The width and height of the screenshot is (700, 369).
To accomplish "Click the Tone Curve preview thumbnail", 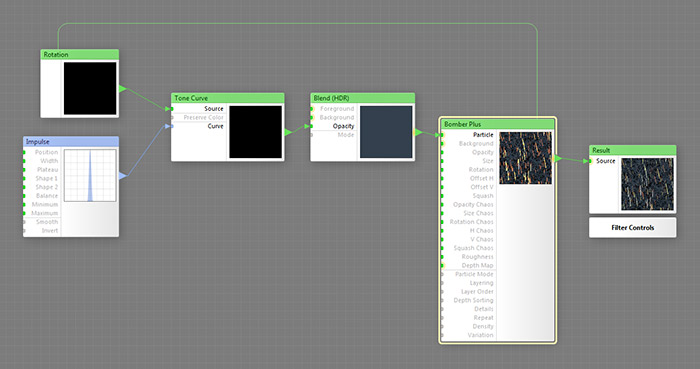I will [255, 132].
